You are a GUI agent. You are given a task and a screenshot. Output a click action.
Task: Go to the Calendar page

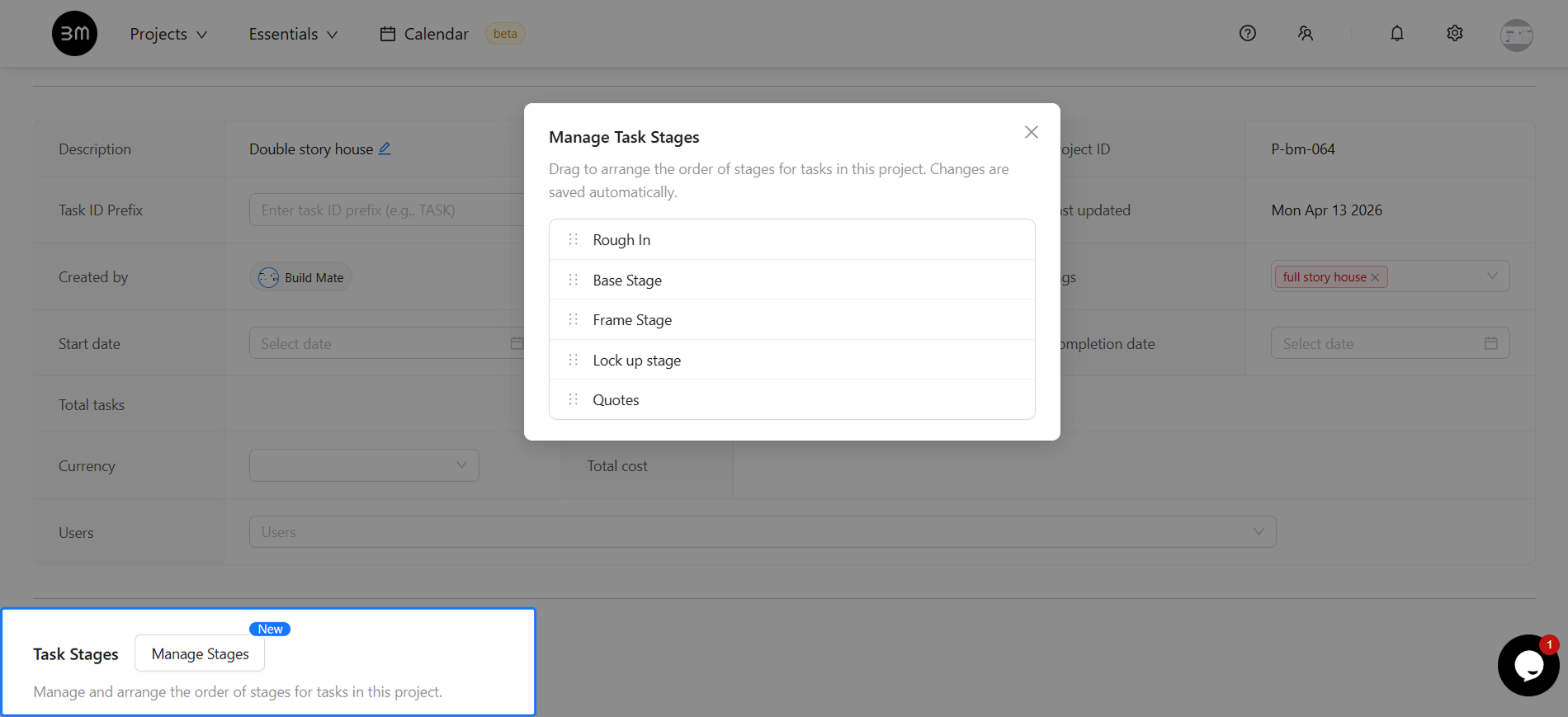point(424,34)
